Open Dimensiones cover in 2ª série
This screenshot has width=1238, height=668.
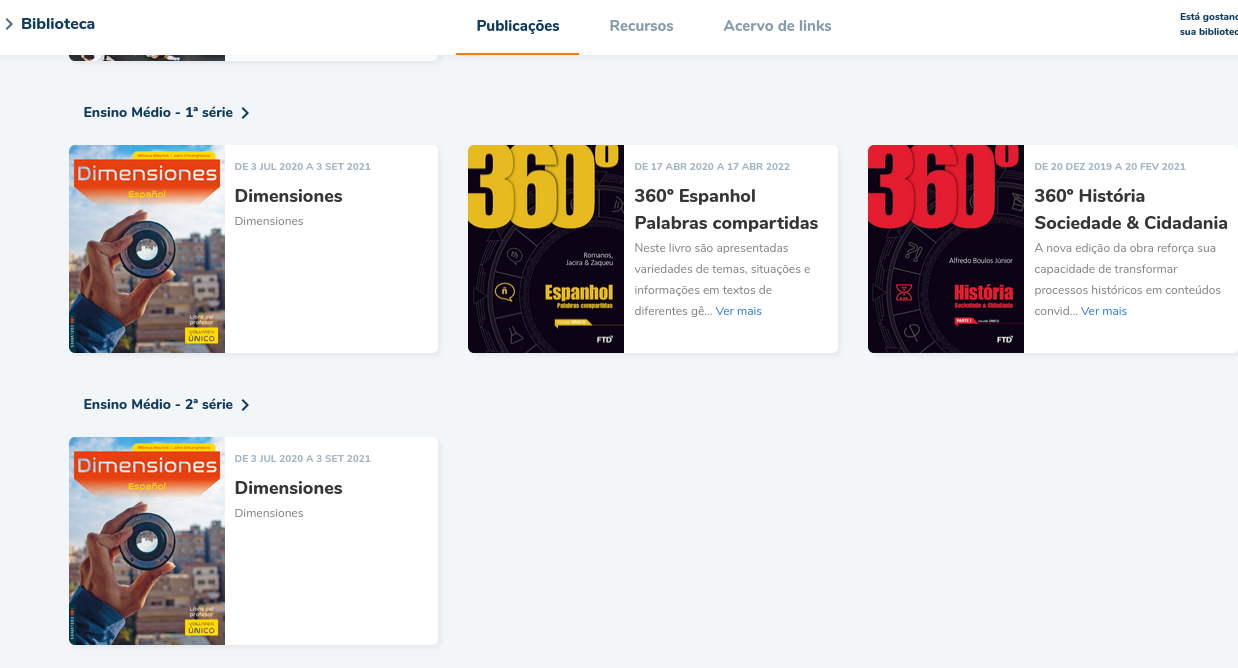(147, 541)
